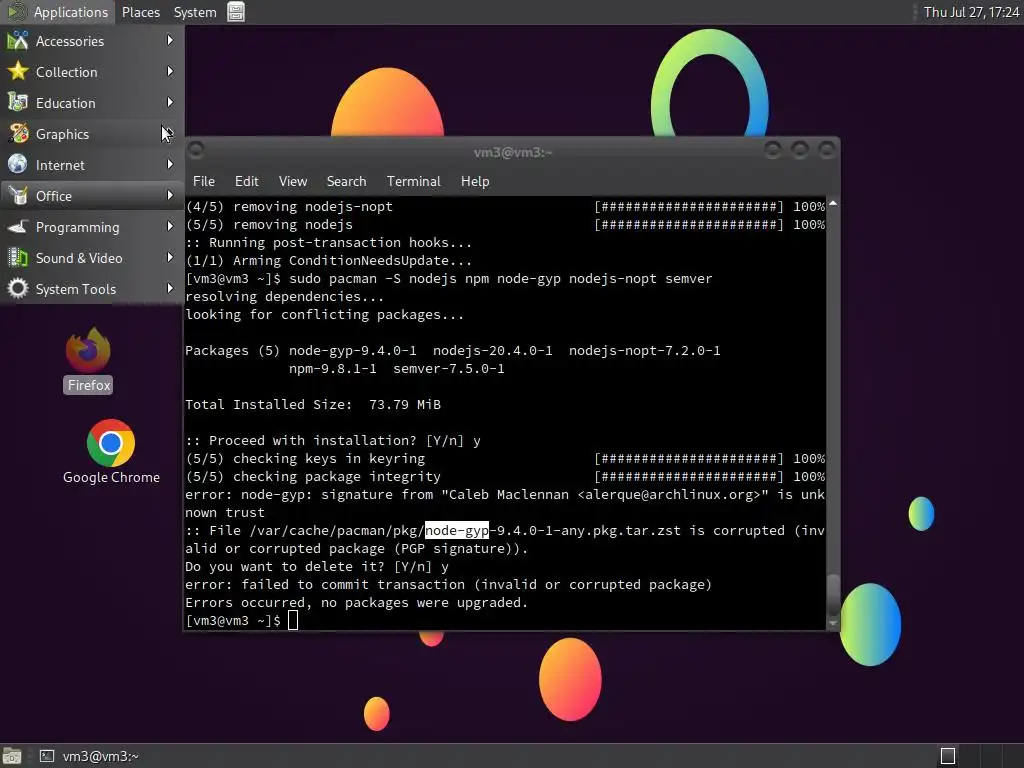Select the Graphics menu entry
The height and width of the screenshot is (768, 1024).
[92, 133]
